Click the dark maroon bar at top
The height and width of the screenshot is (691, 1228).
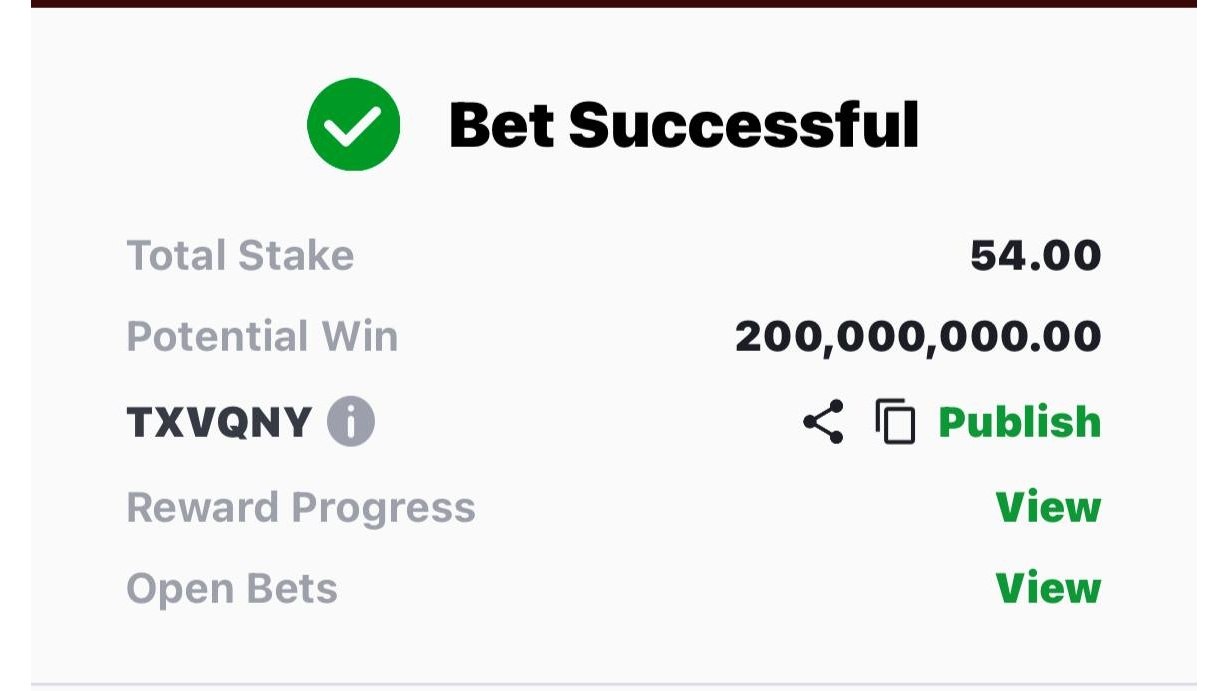(614, 3)
